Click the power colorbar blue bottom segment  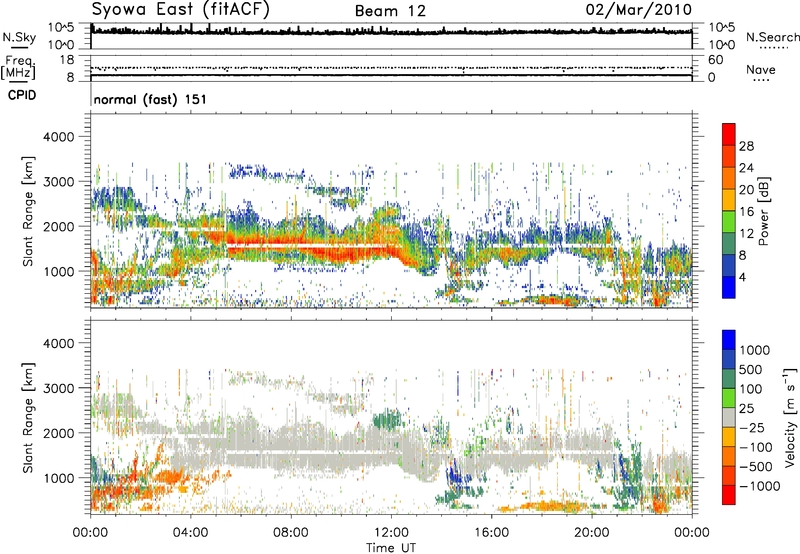coord(729,287)
